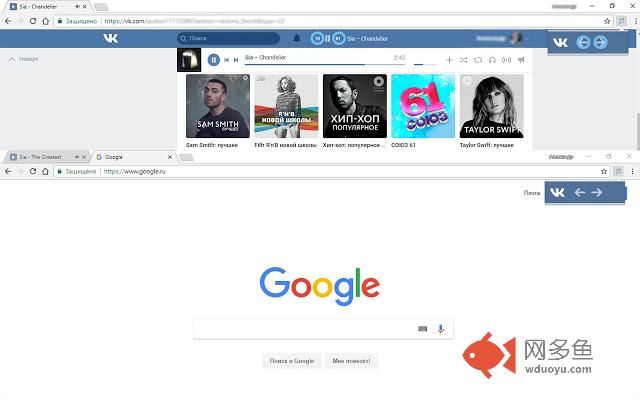Screen dimensions: 640x400
Task: Toggle broadcast status icon in player
Action: 507,60
